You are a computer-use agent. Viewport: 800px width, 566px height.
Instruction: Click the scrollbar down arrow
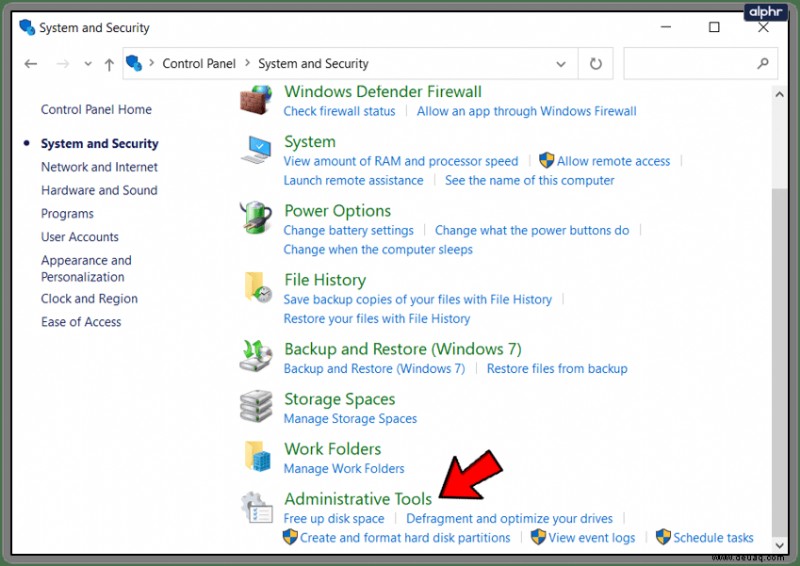pos(779,546)
